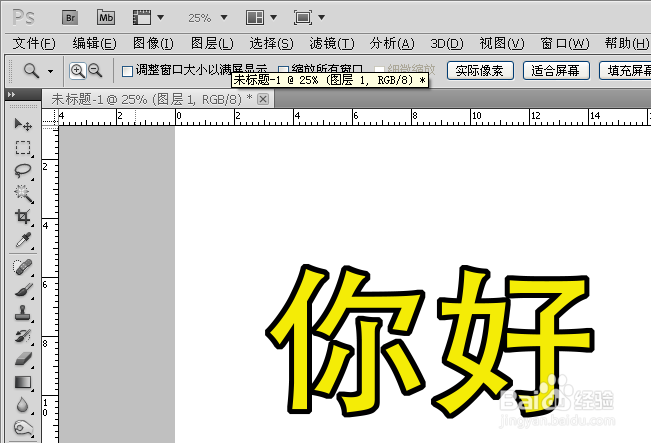Image resolution: width=651 pixels, height=443 pixels.
Task: Open the 图层(L) menu
Action: [212, 44]
